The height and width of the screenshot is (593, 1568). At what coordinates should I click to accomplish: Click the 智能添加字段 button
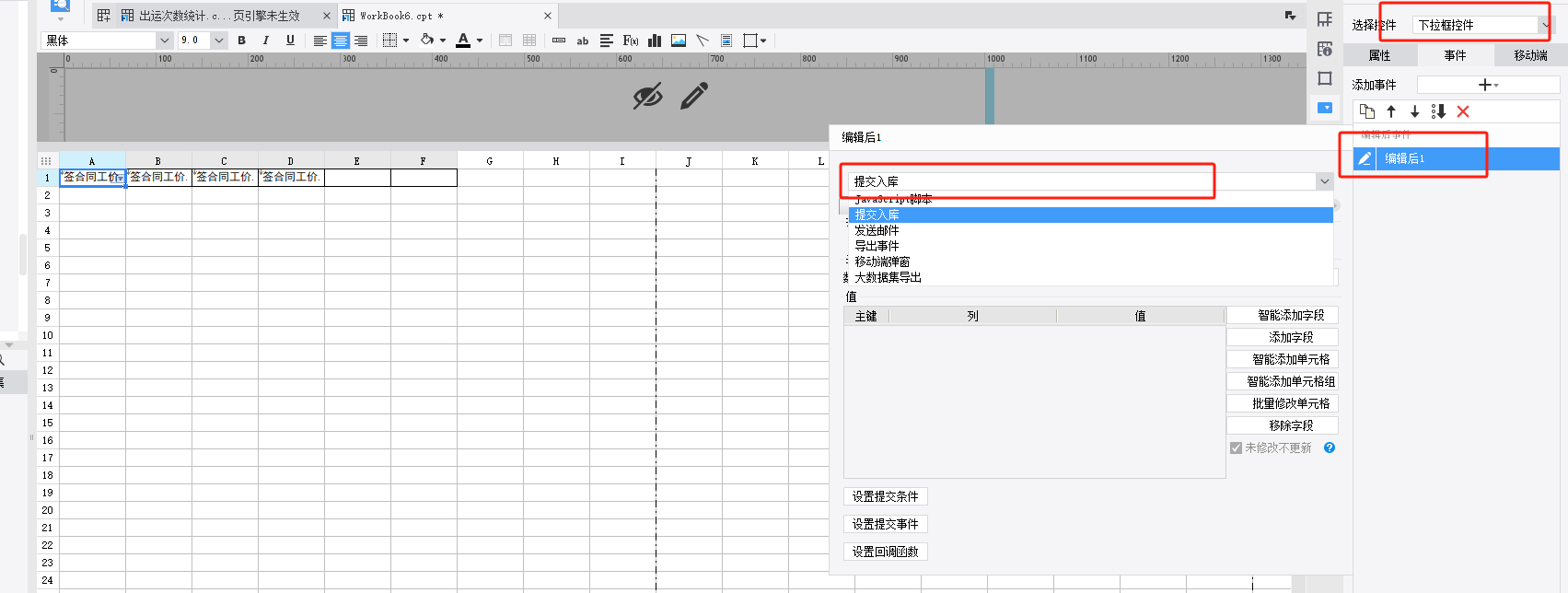(1282, 315)
